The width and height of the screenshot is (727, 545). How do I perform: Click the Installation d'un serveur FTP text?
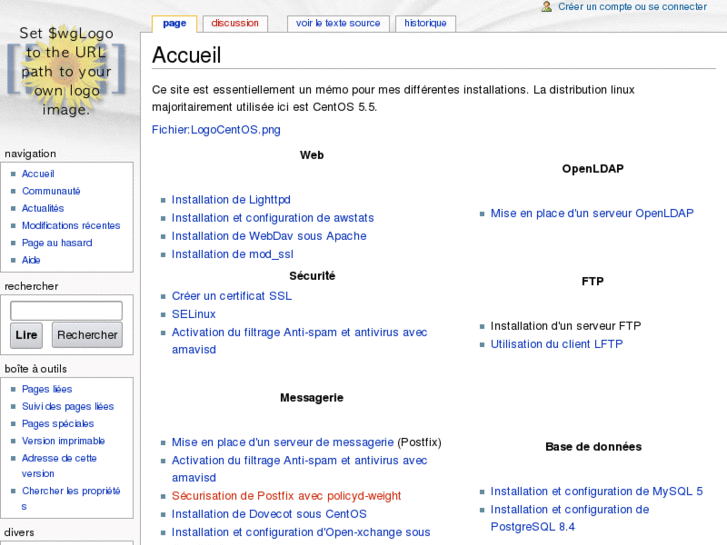click(566, 326)
